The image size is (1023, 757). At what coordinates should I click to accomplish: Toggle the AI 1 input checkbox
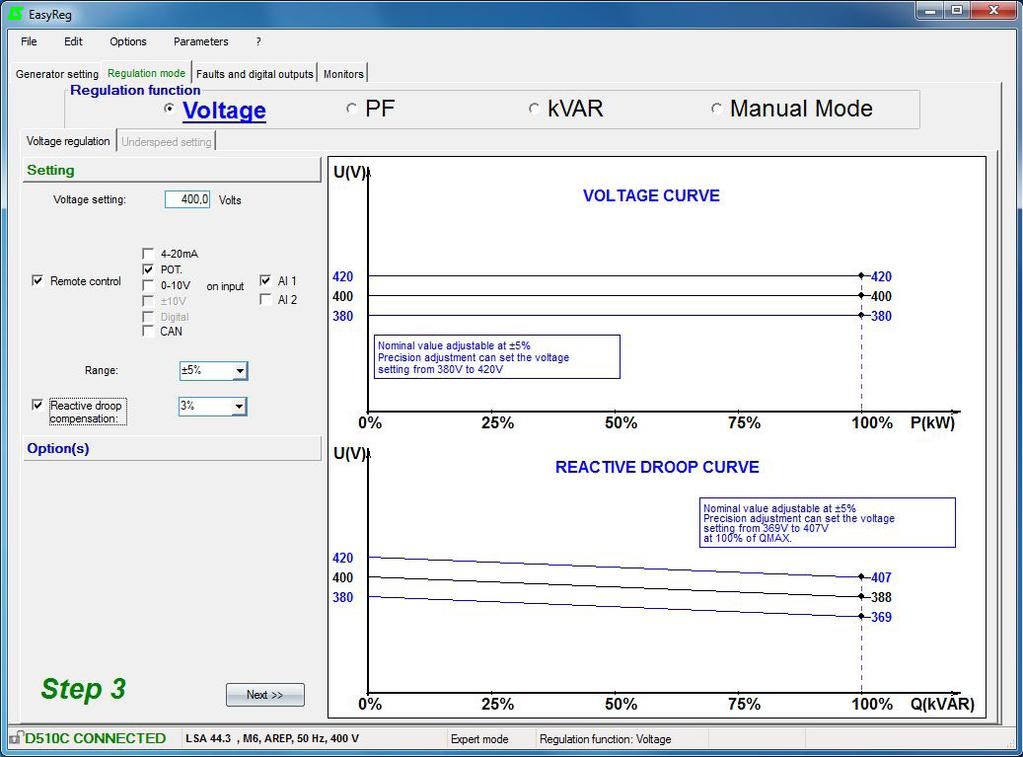coord(266,281)
